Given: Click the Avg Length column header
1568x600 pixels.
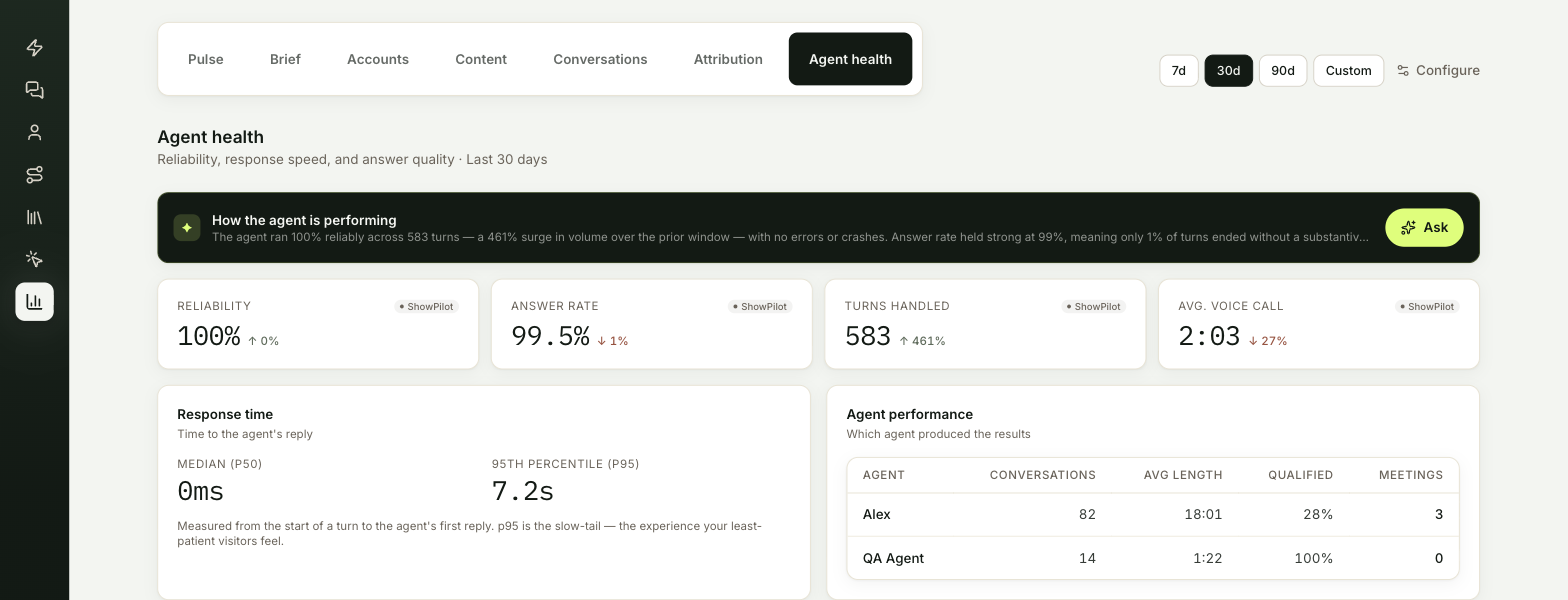Looking at the screenshot, I should (x=1183, y=475).
